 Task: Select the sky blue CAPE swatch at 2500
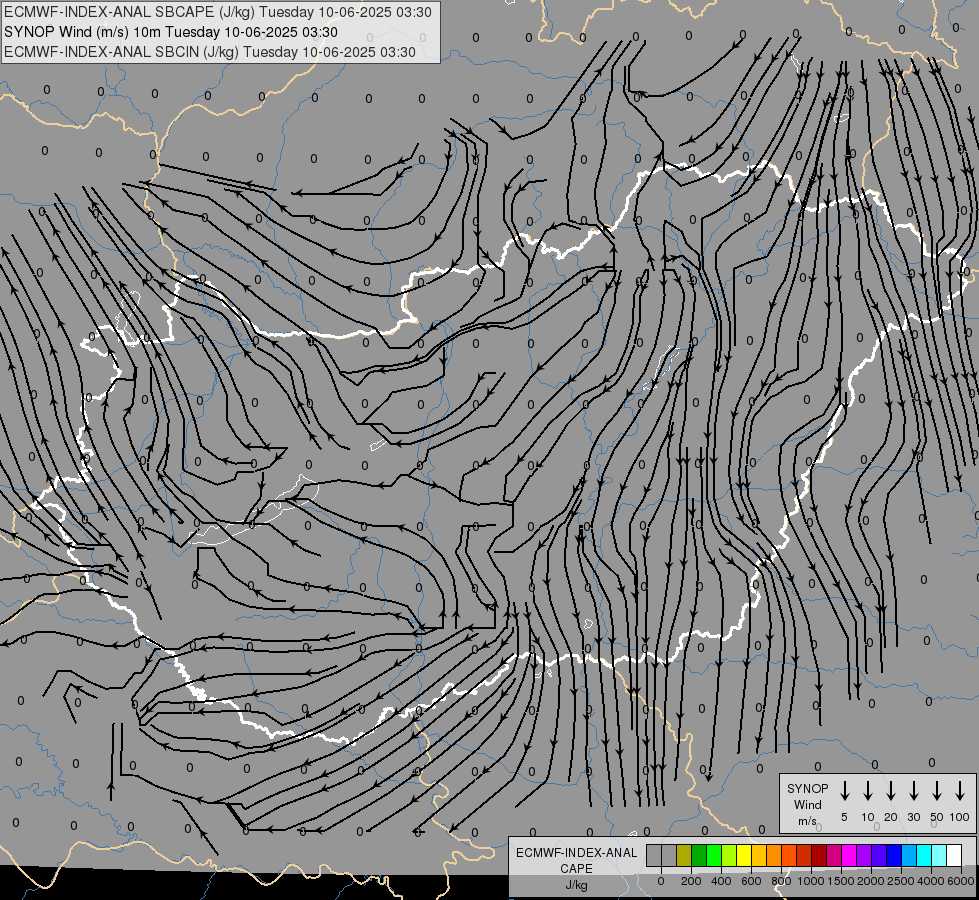pyautogui.click(x=910, y=855)
